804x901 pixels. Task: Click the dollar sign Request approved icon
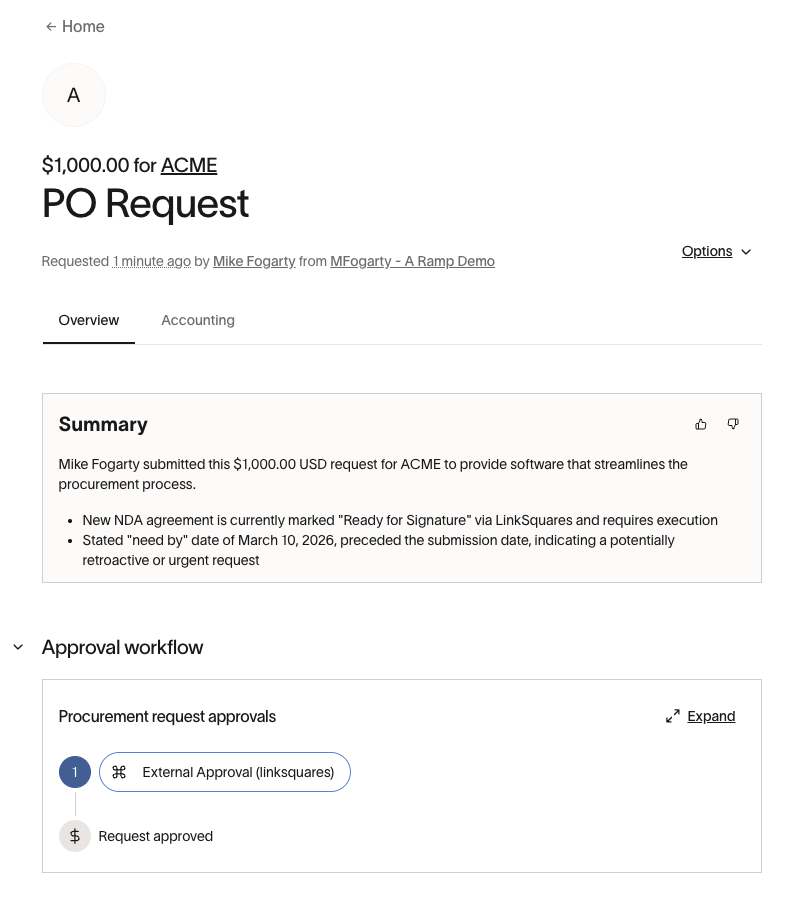(75, 836)
